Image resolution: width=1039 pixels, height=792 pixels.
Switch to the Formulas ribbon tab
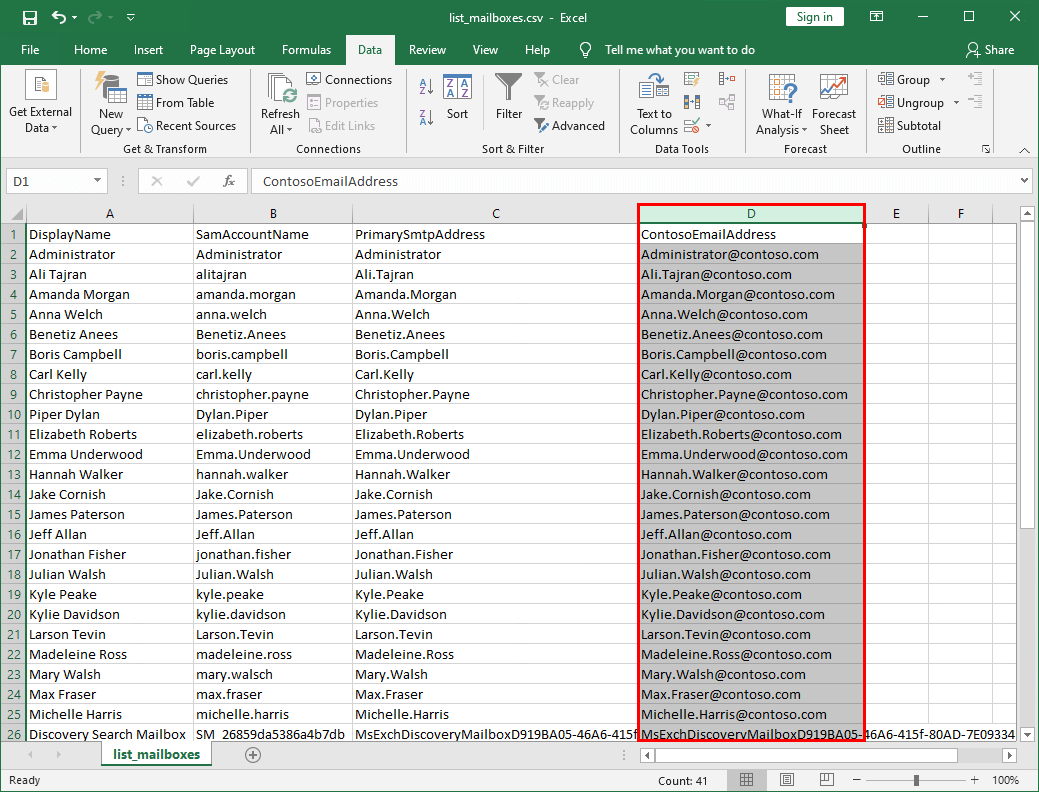[306, 49]
